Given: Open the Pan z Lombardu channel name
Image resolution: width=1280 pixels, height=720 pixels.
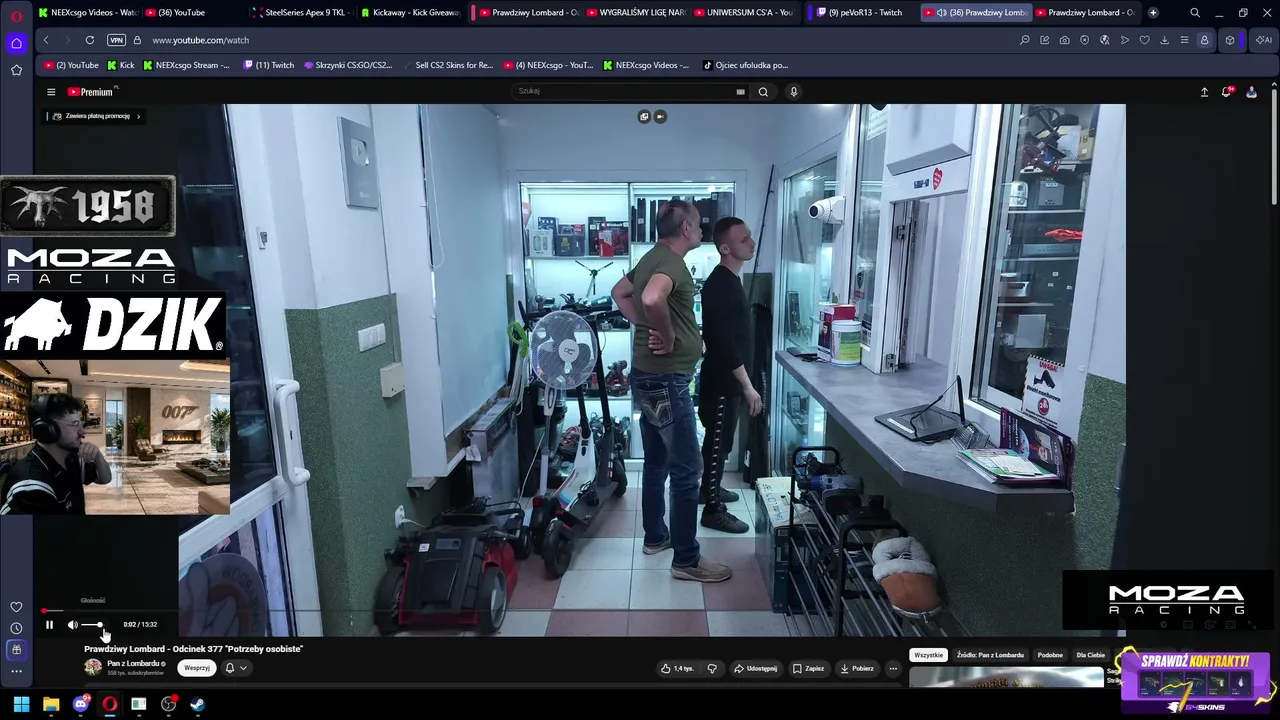Looking at the screenshot, I should click(x=135, y=663).
